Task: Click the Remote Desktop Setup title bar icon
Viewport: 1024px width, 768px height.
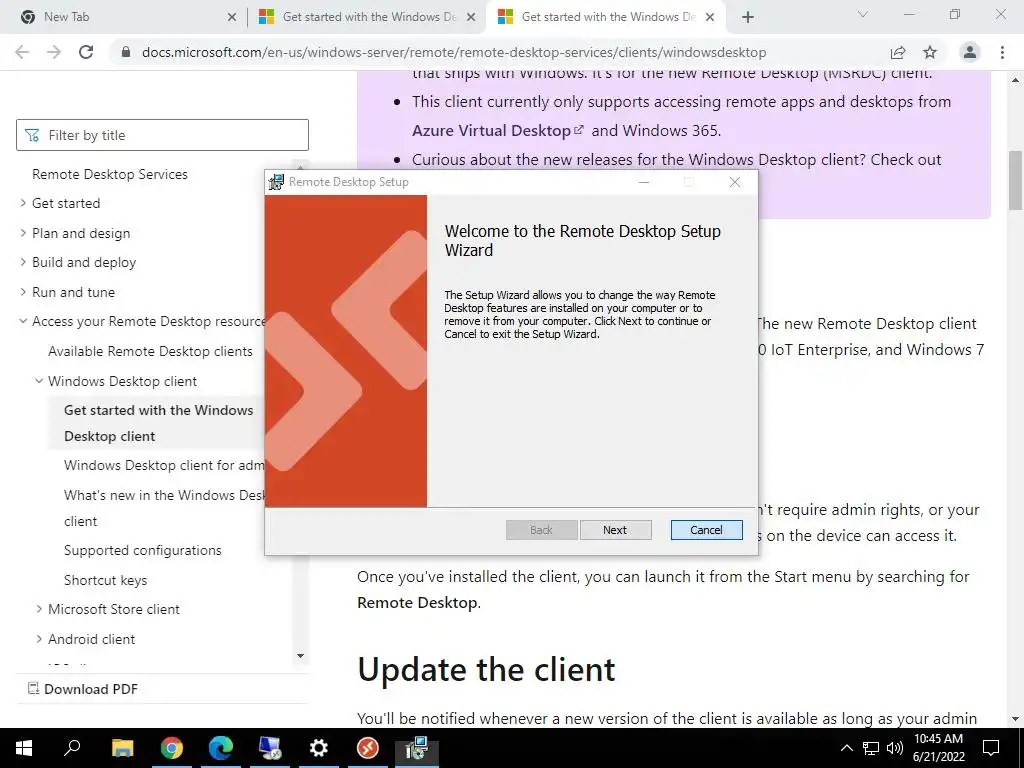Action: click(x=277, y=182)
